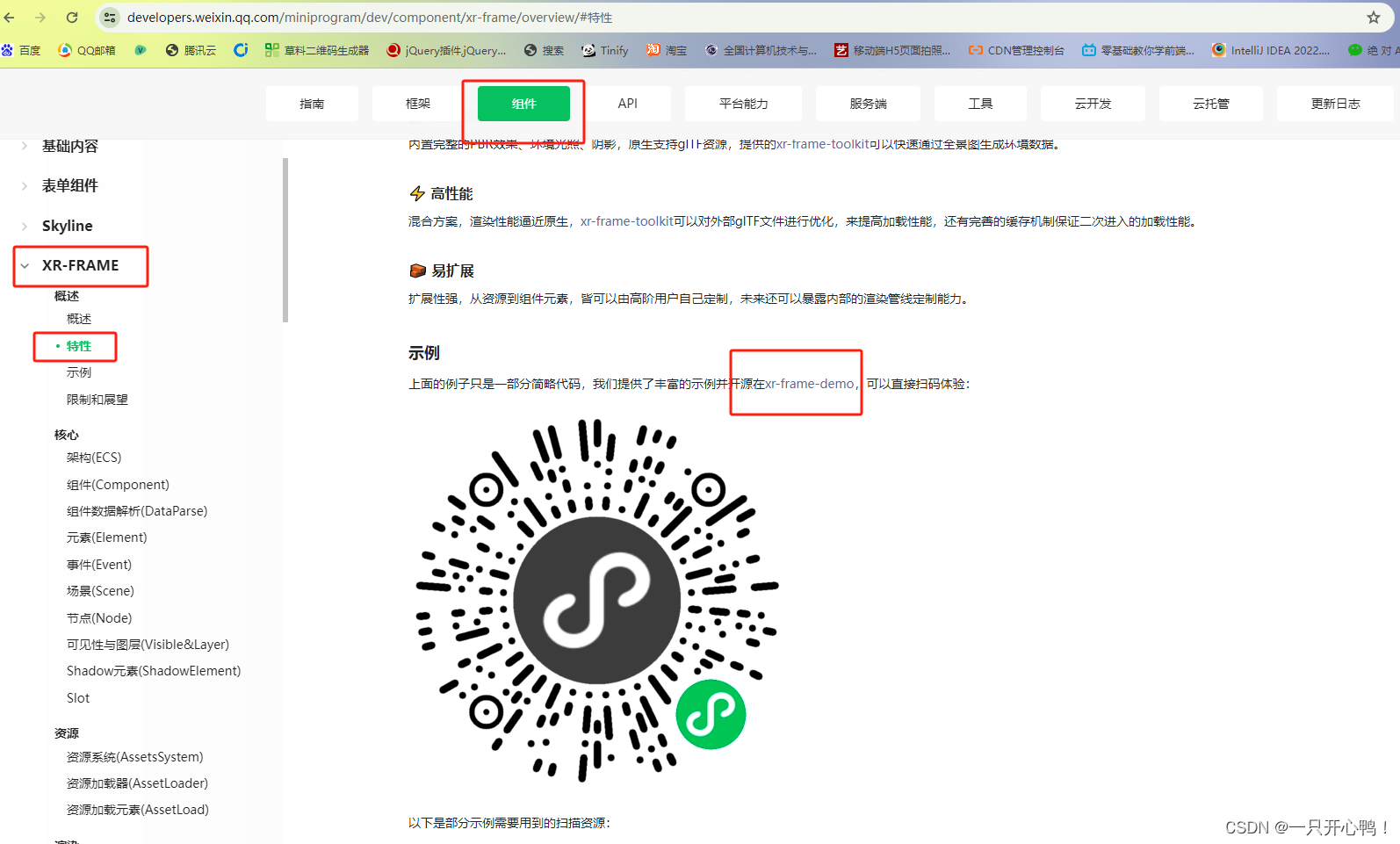Viewport: 1400px width, 844px height.
Task: Switch to the 框架 tab
Action: (418, 104)
